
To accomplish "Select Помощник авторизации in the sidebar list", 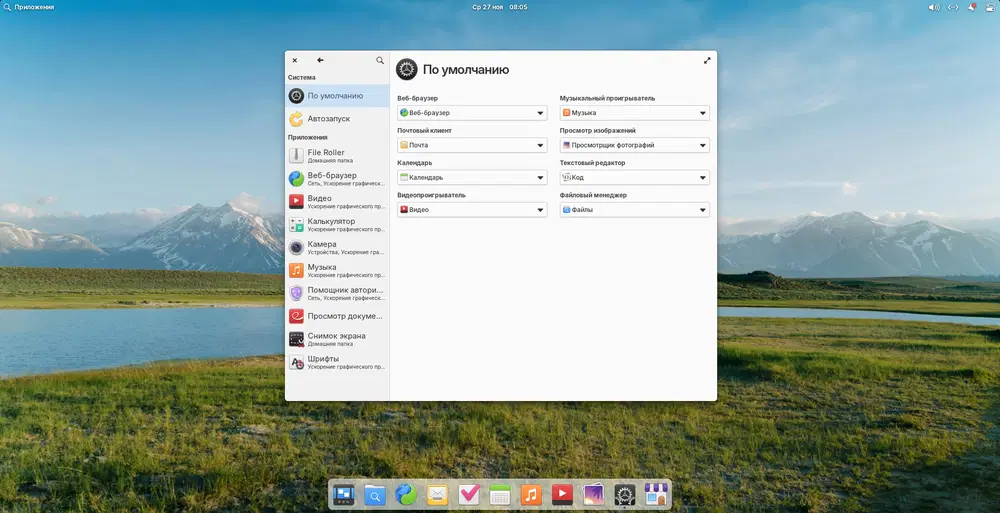I will (337, 294).
